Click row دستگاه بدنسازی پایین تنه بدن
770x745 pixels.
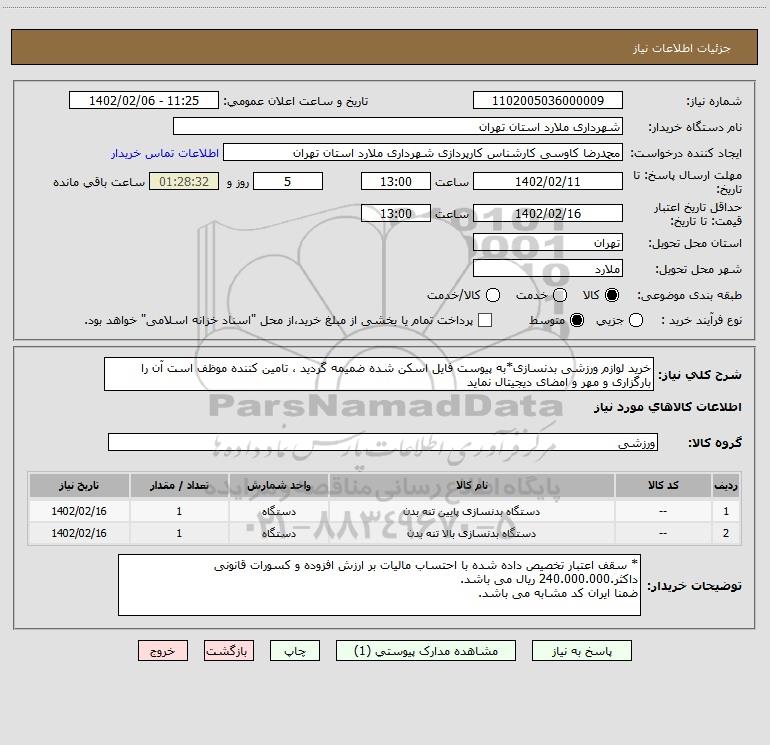click(385, 511)
